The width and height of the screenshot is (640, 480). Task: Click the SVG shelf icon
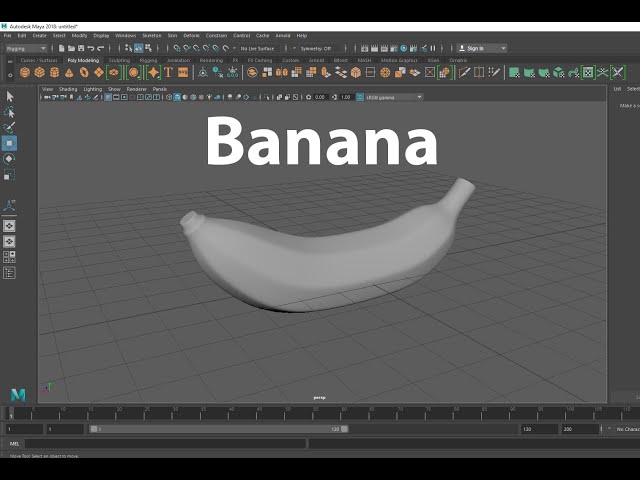tap(183, 73)
